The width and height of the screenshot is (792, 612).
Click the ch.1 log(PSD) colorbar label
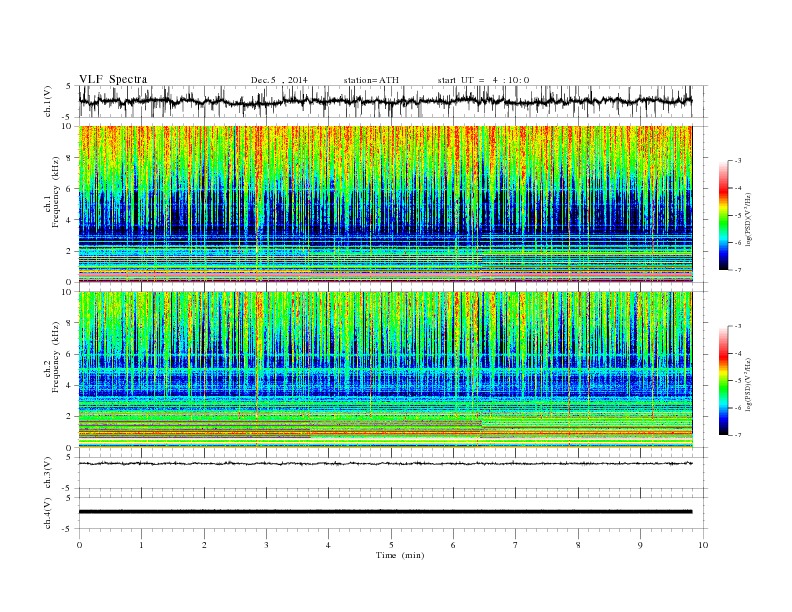[749, 219]
